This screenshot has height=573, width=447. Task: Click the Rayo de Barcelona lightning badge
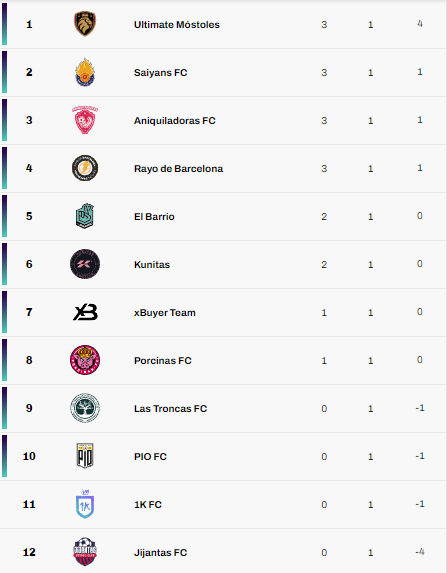[85, 168]
